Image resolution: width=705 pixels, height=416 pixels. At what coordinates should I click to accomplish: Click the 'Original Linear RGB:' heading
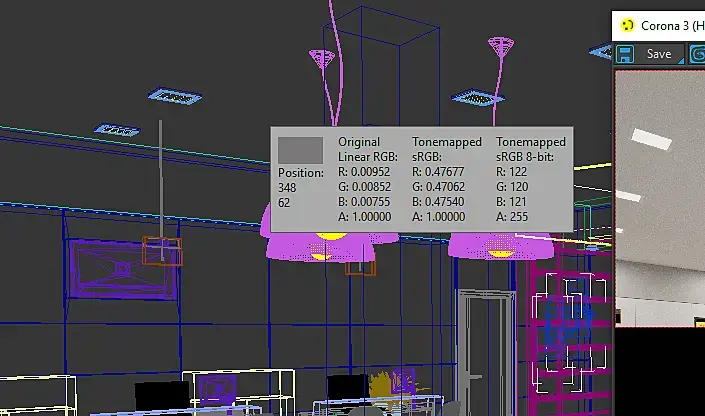pos(368,149)
